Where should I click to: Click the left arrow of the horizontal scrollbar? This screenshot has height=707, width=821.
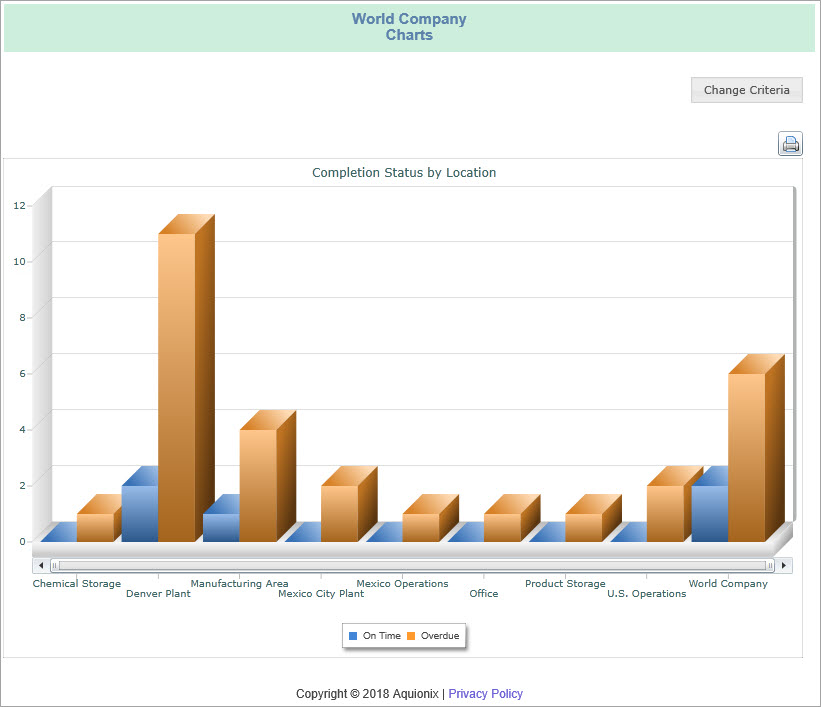click(x=40, y=565)
